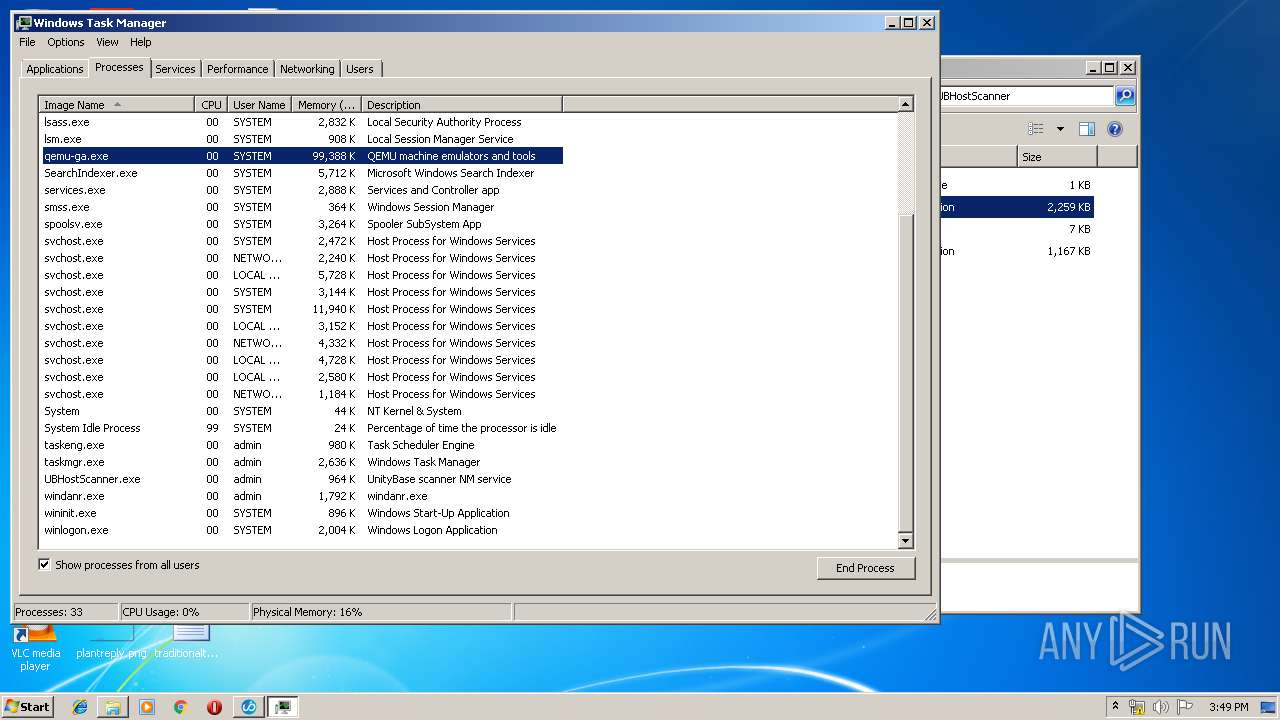
Task: Select the taskmgr.exe process
Action: coord(301,462)
